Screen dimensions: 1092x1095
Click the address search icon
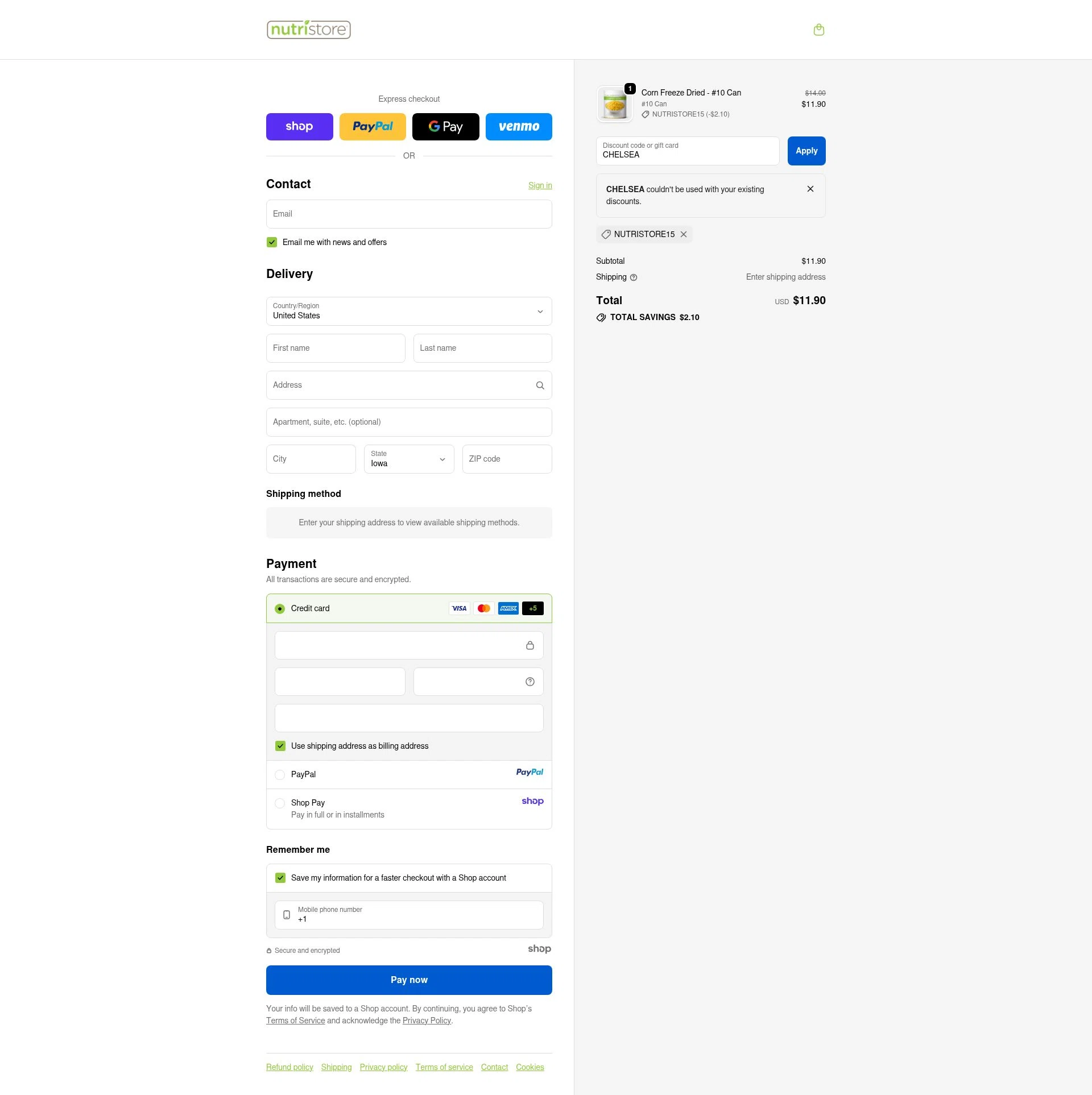pos(540,385)
